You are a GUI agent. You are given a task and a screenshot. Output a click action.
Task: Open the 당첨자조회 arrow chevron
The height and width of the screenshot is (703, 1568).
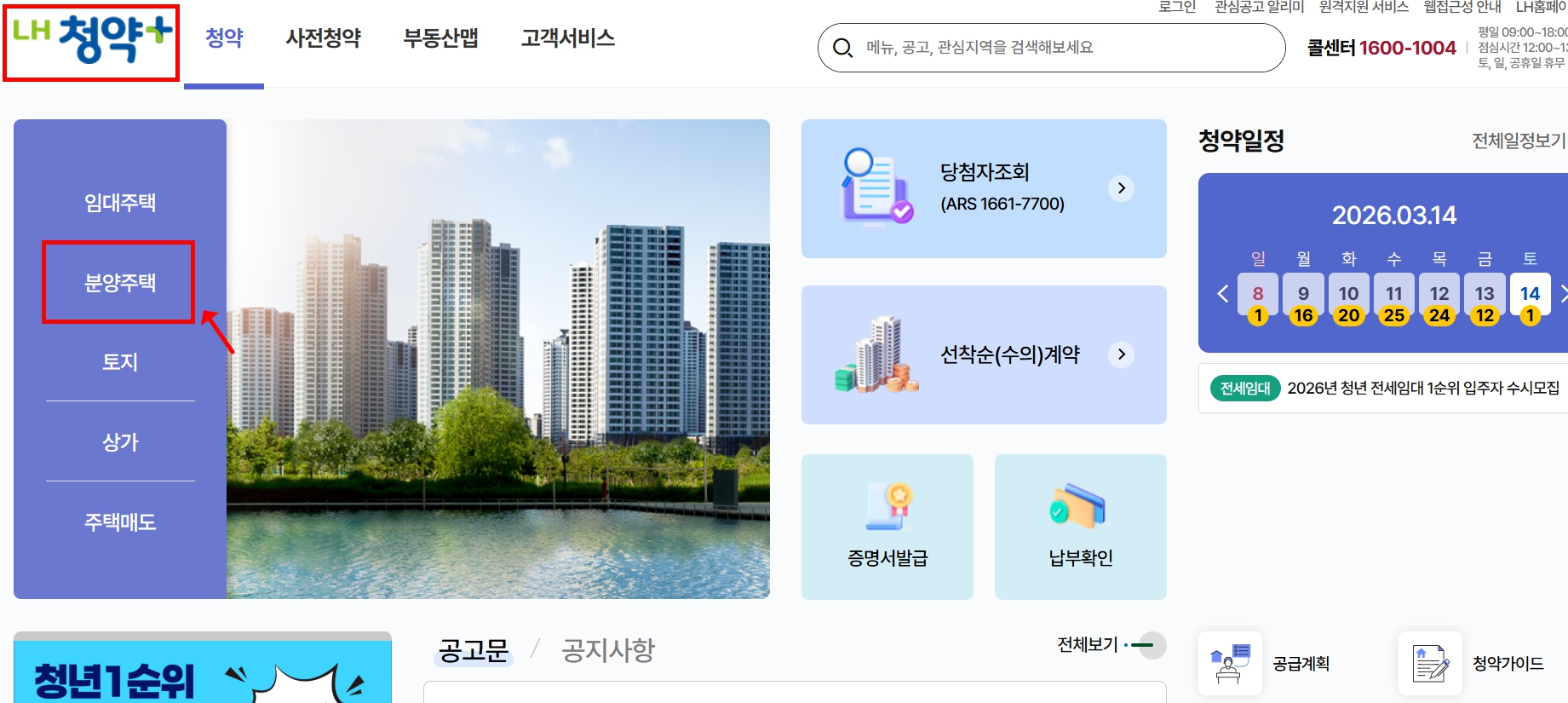pyautogui.click(x=1122, y=188)
